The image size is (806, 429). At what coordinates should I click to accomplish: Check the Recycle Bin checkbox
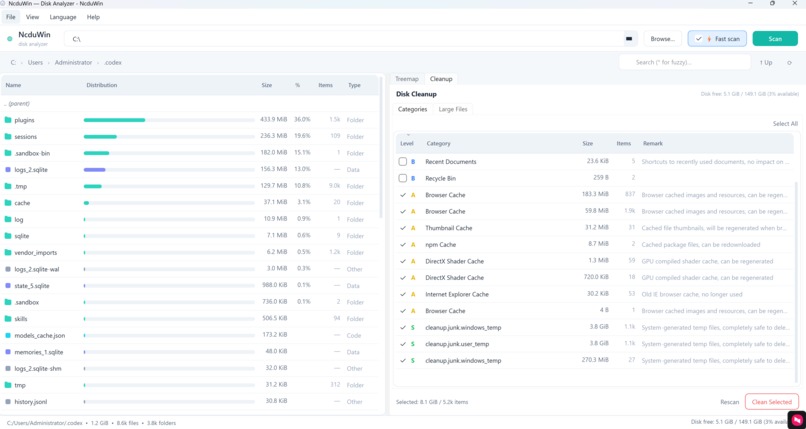point(403,178)
